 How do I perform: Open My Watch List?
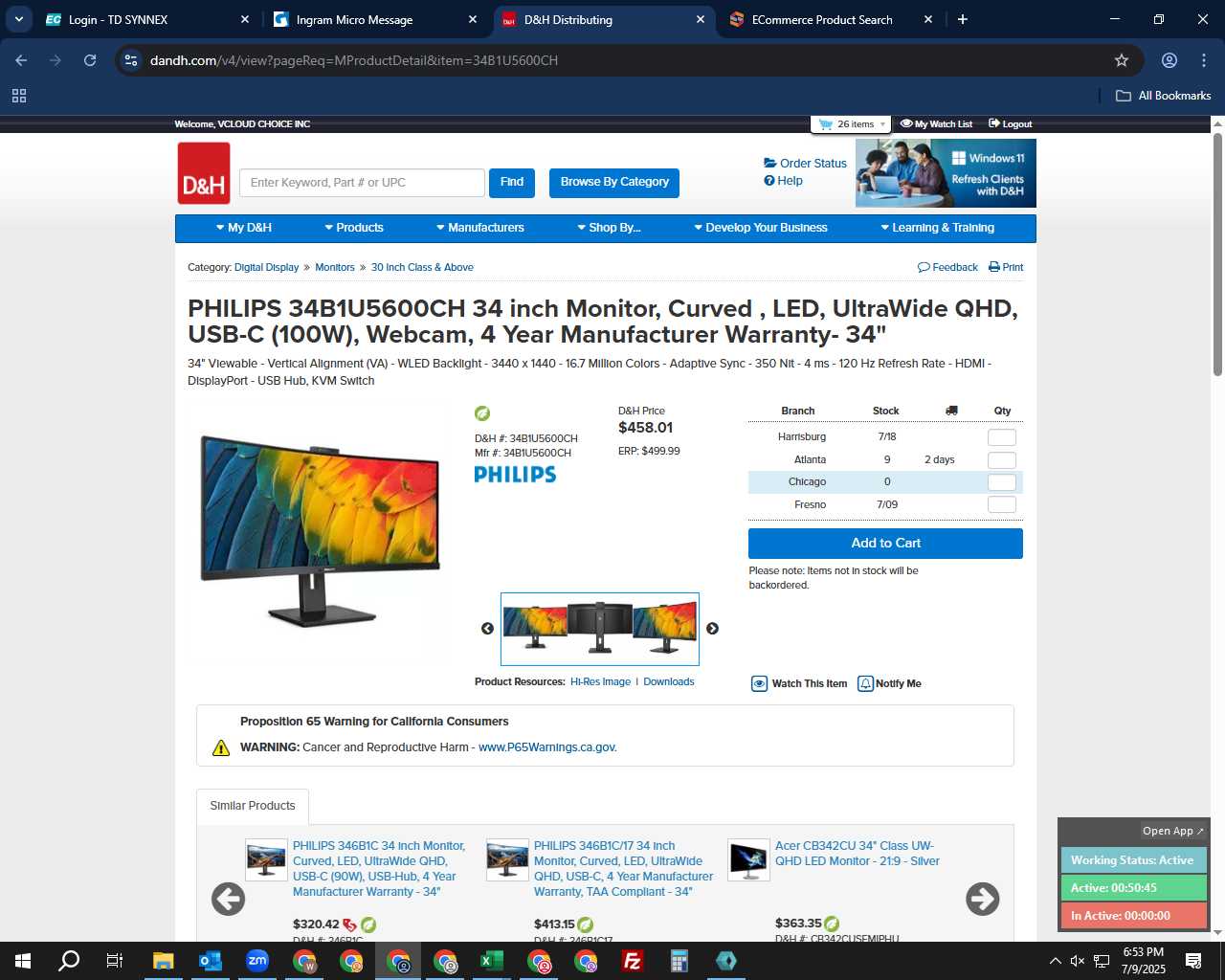coord(936,124)
